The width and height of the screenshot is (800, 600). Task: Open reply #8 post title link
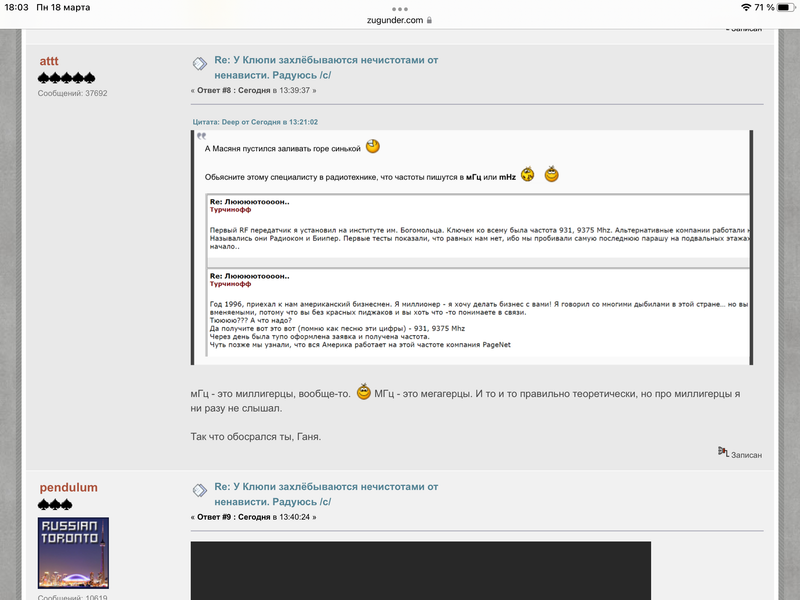click(x=326, y=67)
